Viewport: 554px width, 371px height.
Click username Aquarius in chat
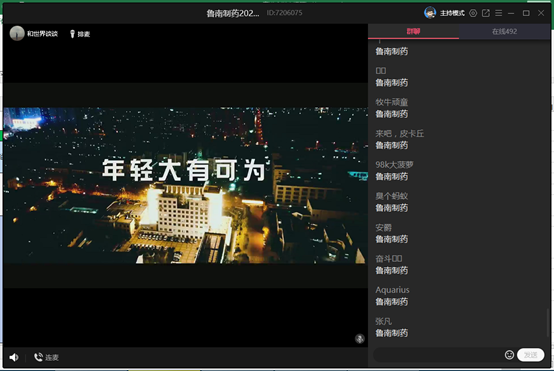tap(392, 290)
